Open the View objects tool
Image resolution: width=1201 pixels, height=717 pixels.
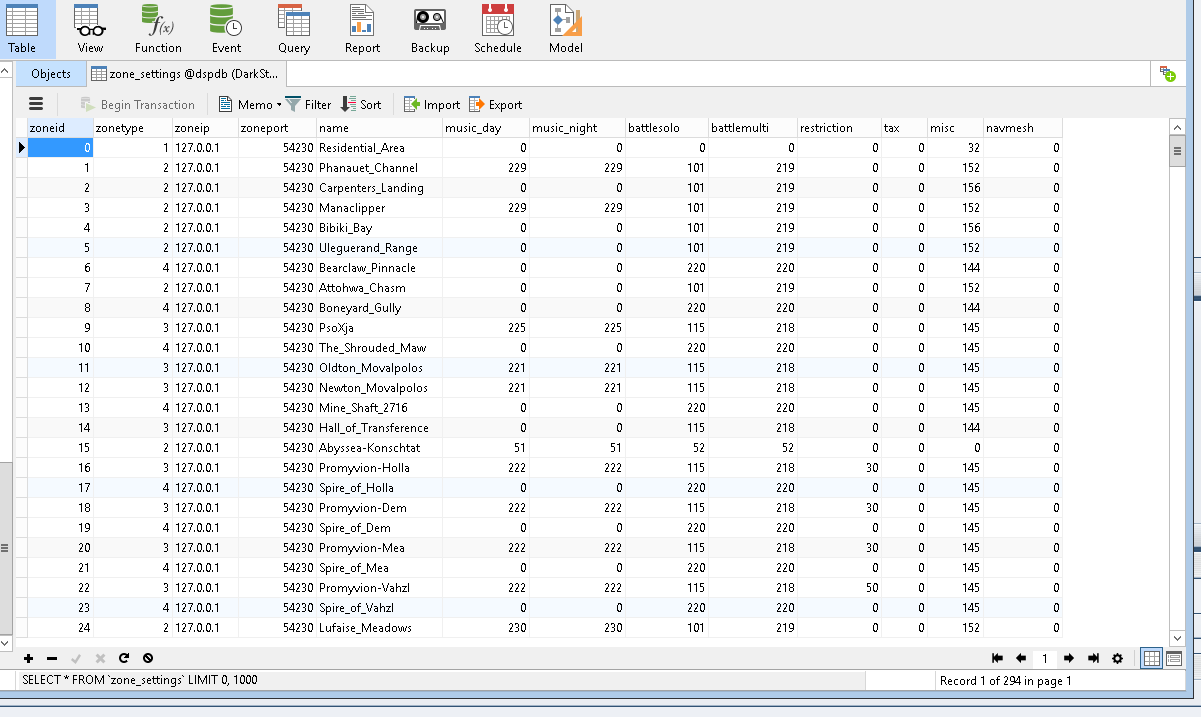pos(90,28)
